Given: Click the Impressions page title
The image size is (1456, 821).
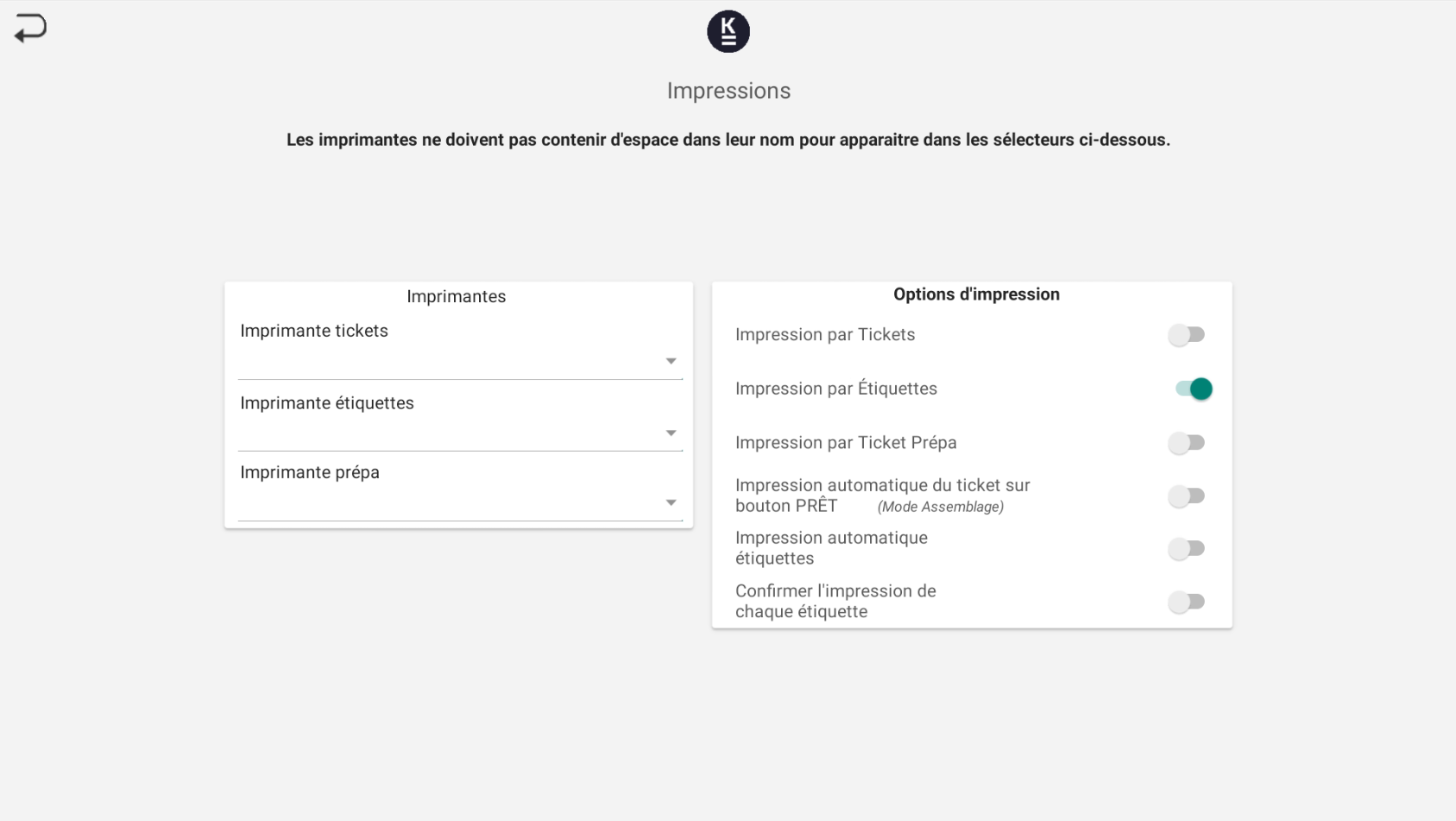Looking at the screenshot, I should point(728,91).
